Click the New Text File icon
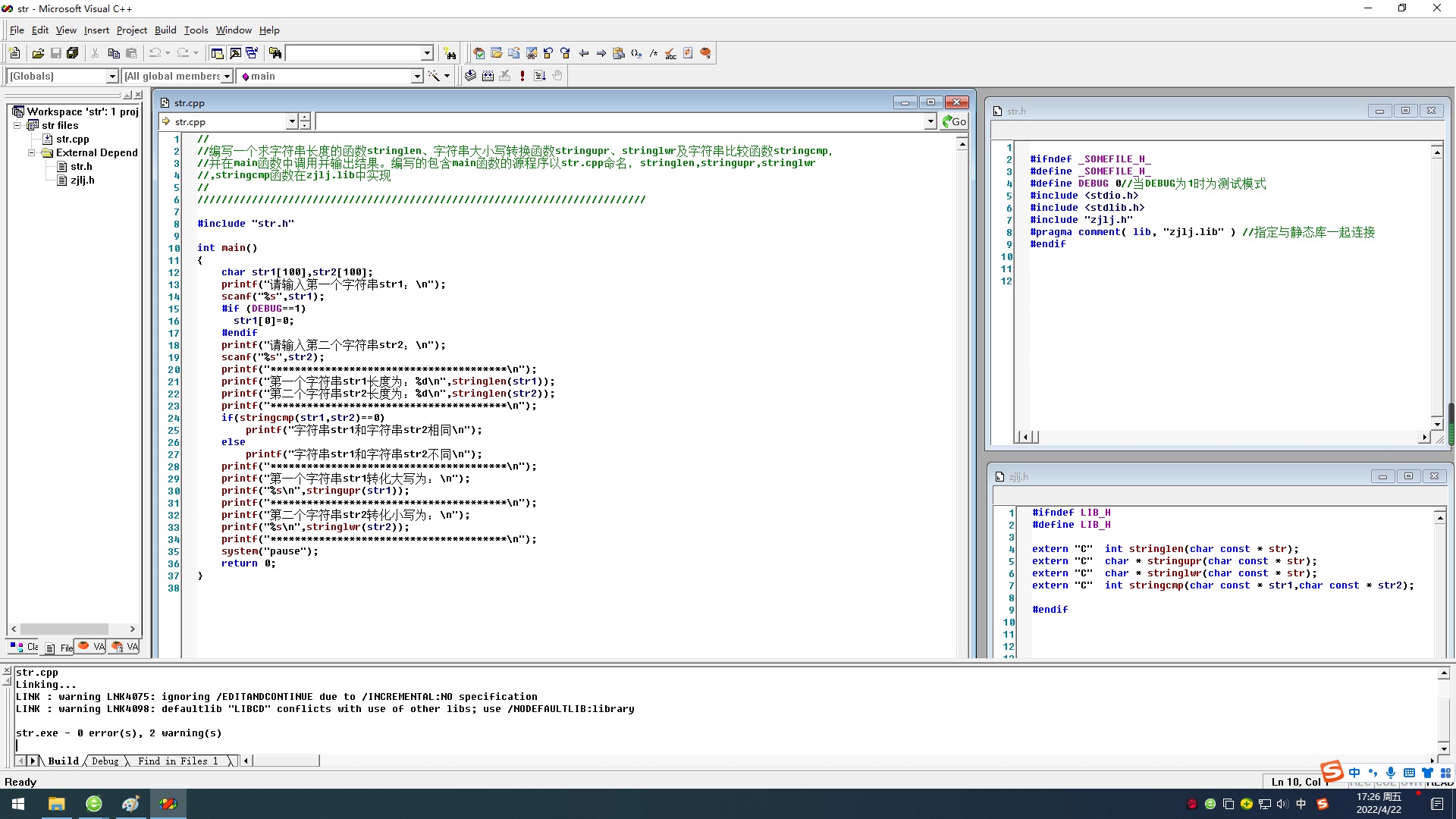The height and width of the screenshot is (819, 1456). point(14,53)
